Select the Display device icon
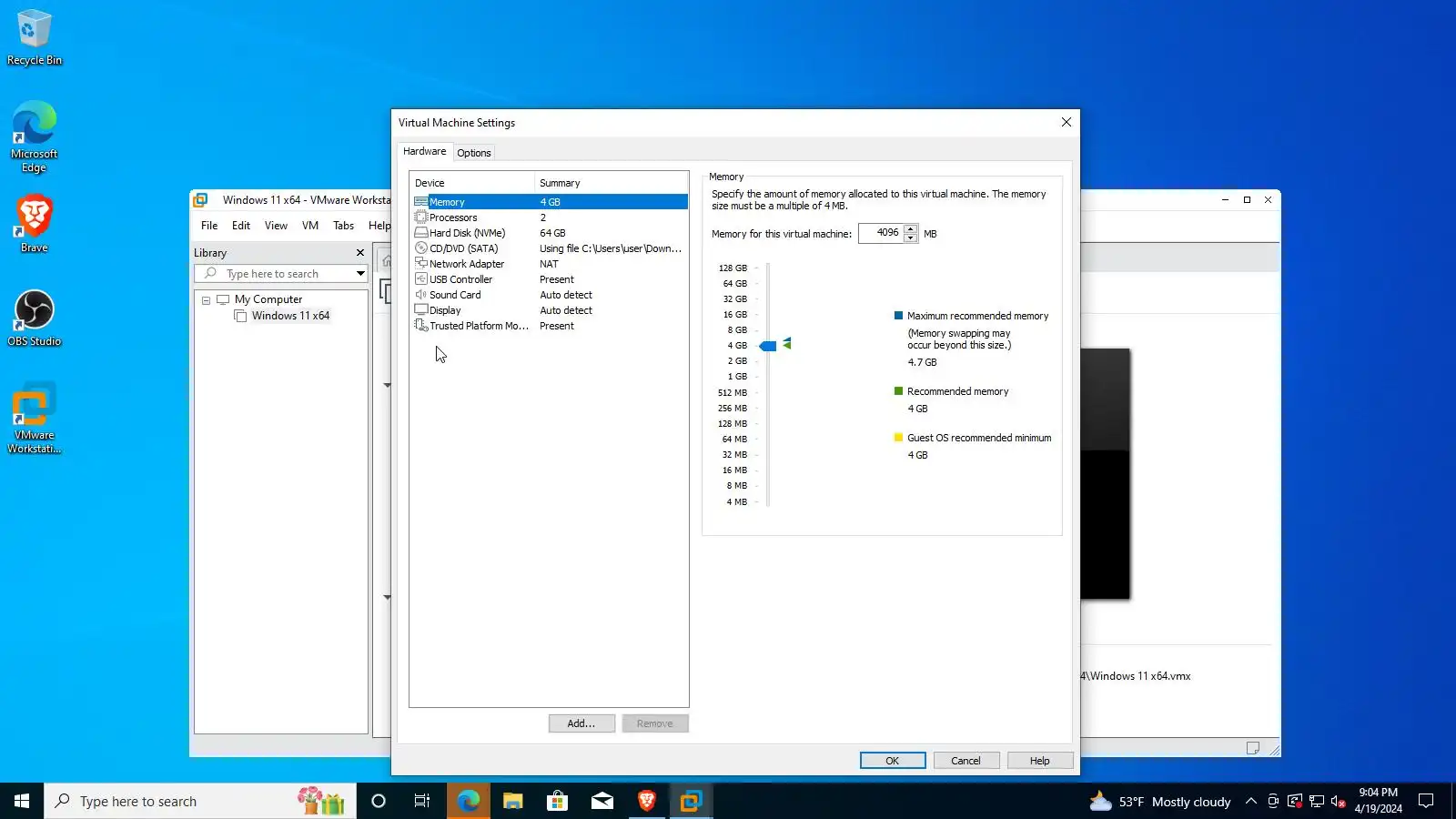This screenshot has width=1456, height=819. coord(420,310)
